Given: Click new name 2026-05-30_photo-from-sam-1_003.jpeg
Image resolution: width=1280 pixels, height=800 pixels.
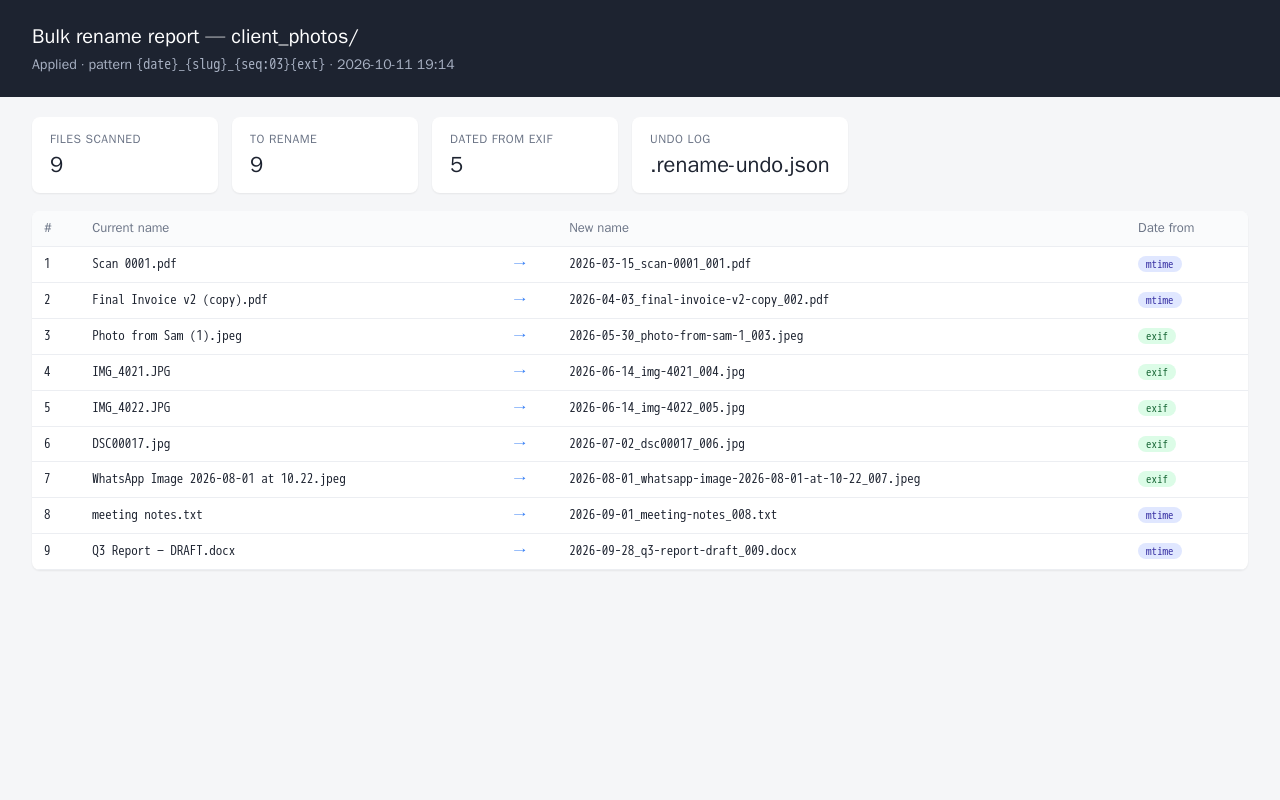Looking at the screenshot, I should (686, 336).
